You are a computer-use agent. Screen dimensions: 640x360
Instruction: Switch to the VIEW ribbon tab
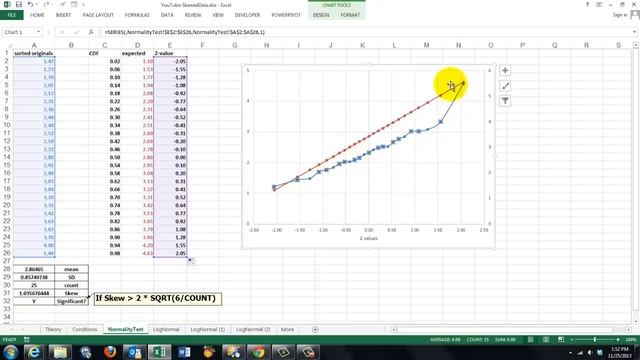coord(218,15)
